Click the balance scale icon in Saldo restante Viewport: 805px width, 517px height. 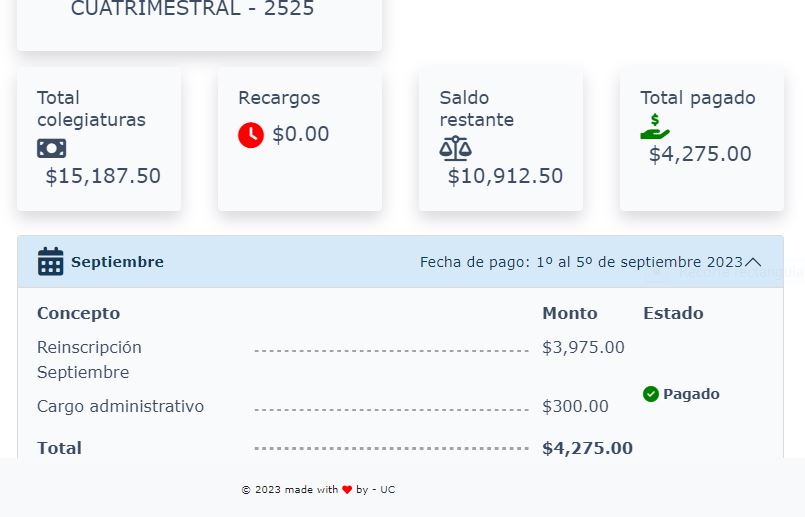[455, 148]
